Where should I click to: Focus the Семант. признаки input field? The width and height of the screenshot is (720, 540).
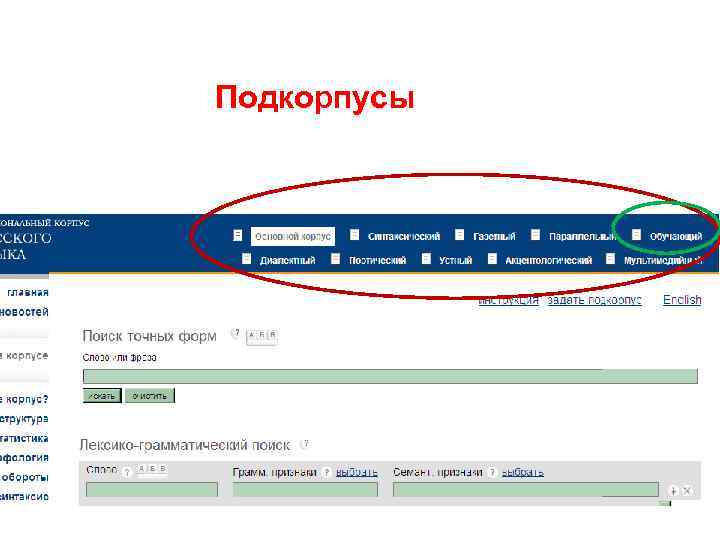coord(526,489)
